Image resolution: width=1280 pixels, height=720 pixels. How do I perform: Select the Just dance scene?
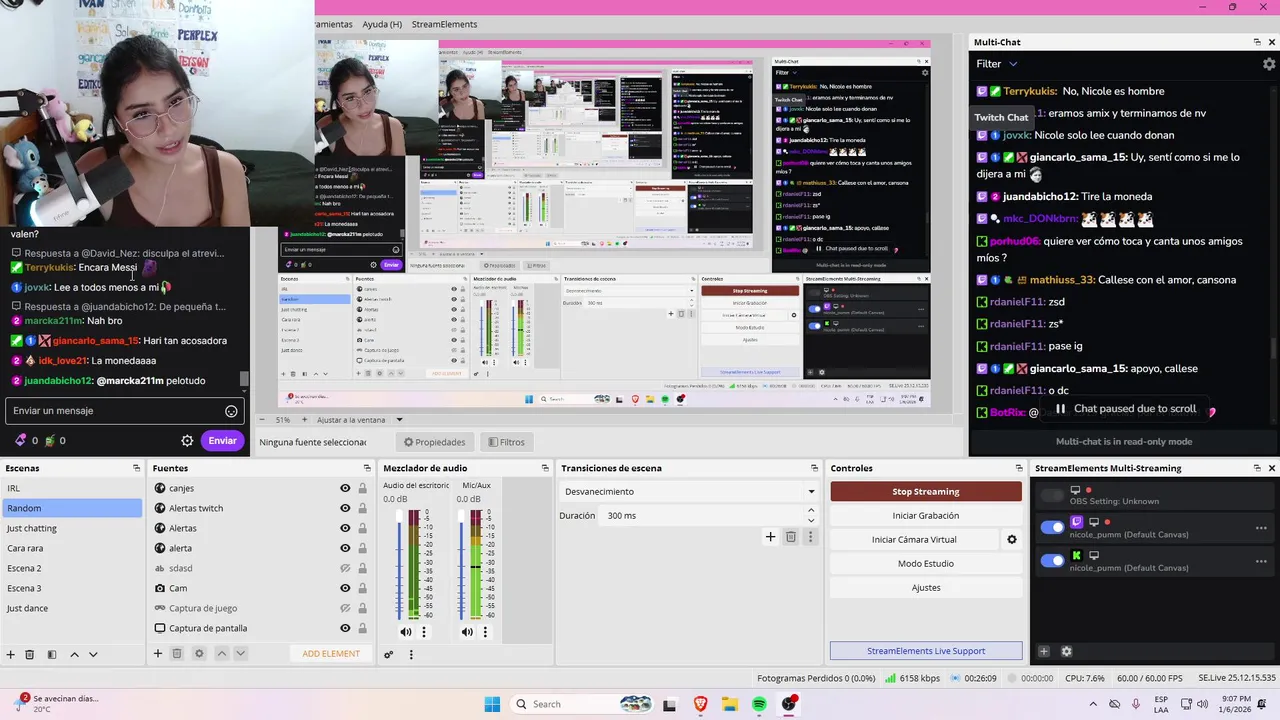click(72, 608)
